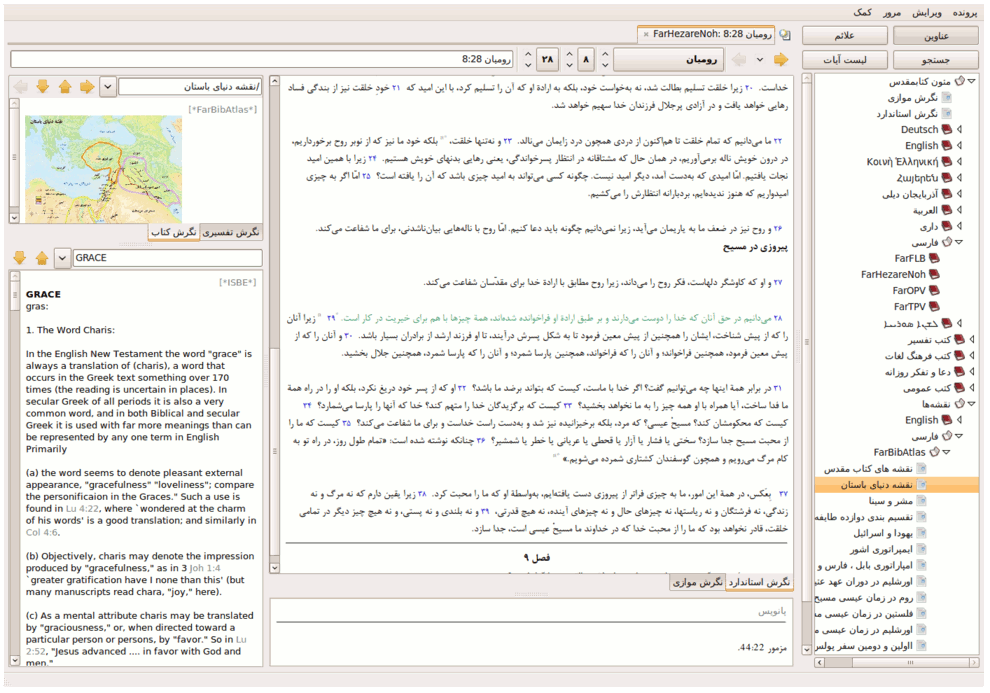
Task: Click the module icon next to FarHezareNoh in the tree
Action: [934, 275]
